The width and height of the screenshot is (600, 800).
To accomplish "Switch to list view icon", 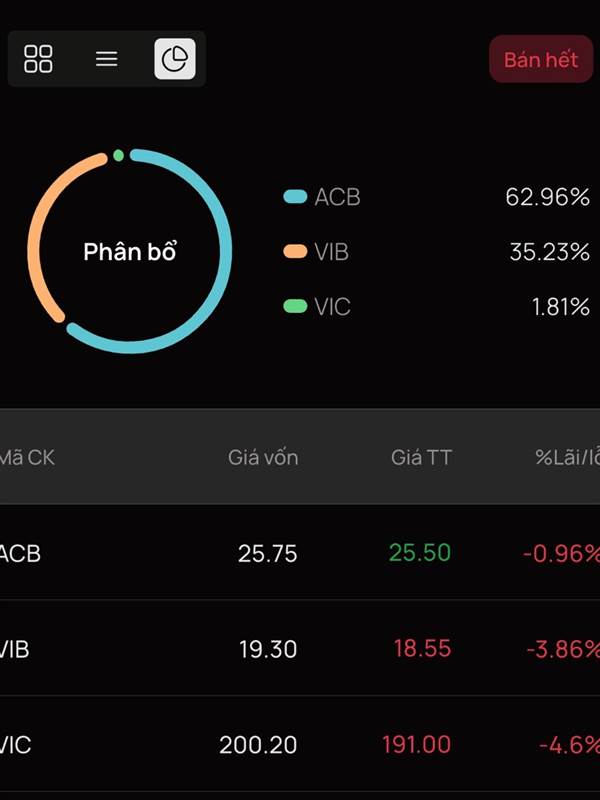I will pyautogui.click(x=107, y=59).
